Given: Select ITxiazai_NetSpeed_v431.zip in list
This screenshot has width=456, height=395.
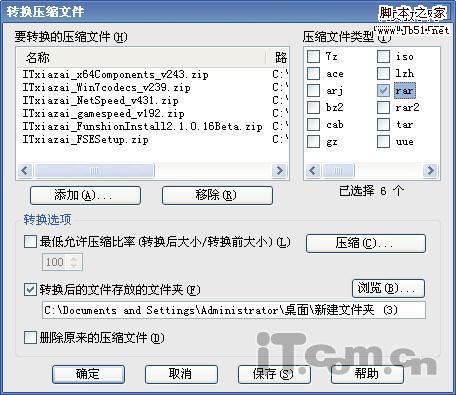Looking at the screenshot, I should pyautogui.click(x=100, y=100).
